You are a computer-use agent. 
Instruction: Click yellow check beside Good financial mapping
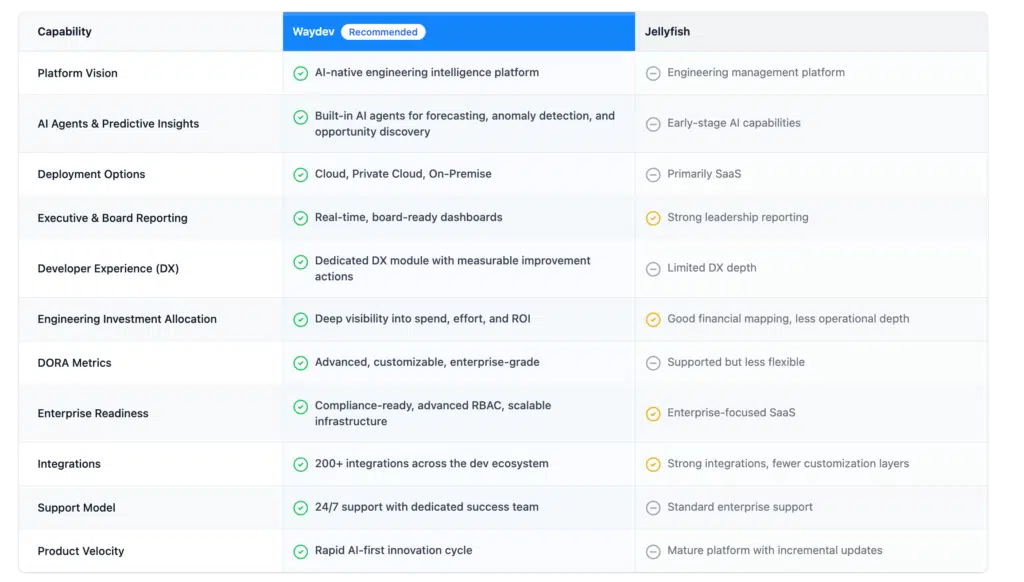pyautogui.click(x=653, y=319)
